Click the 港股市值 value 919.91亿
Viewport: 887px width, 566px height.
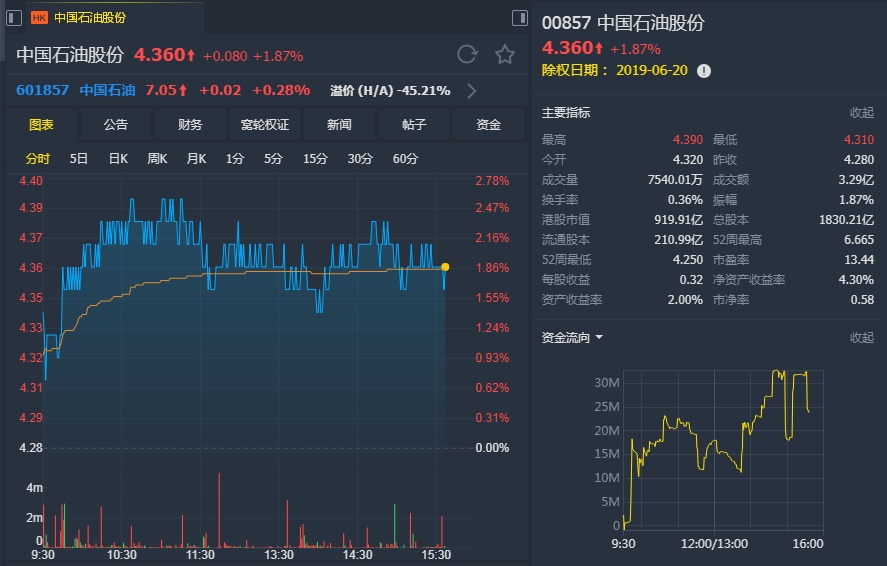(678, 219)
